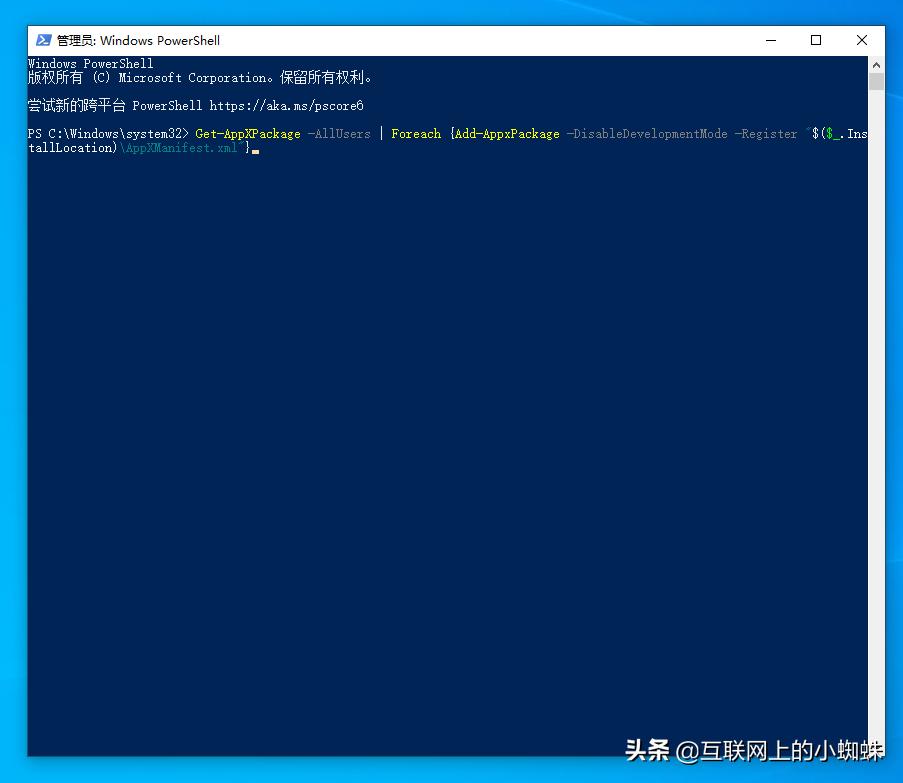Select the Get-AppXPackage command text
Image resolution: width=903 pixels, height=783 pixels.
[x=247, y=133]
